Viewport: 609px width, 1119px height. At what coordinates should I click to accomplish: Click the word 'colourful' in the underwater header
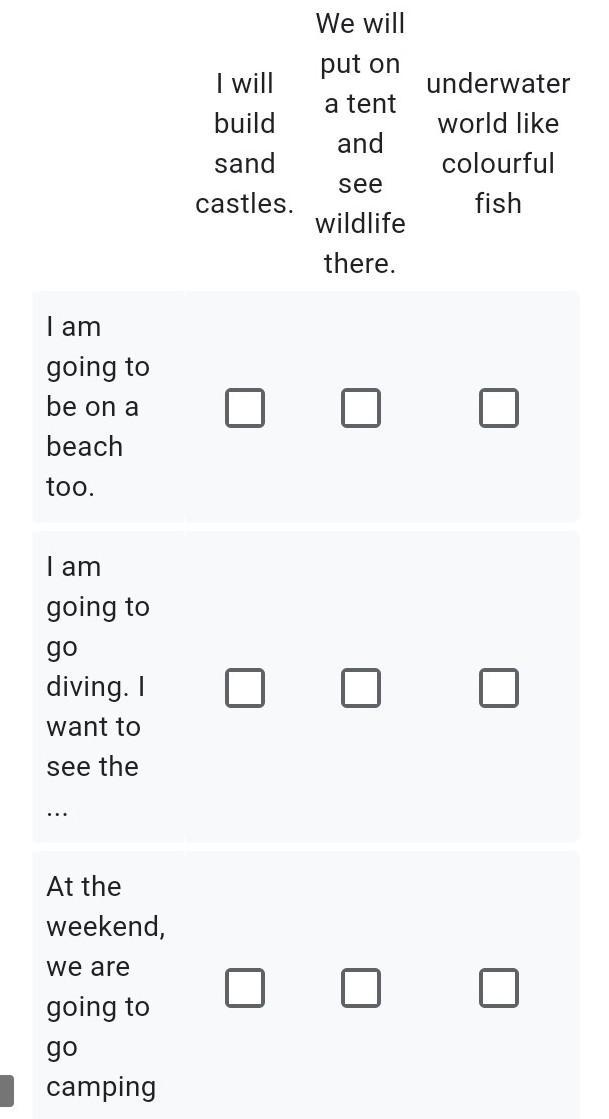click(x=498, y=163)
